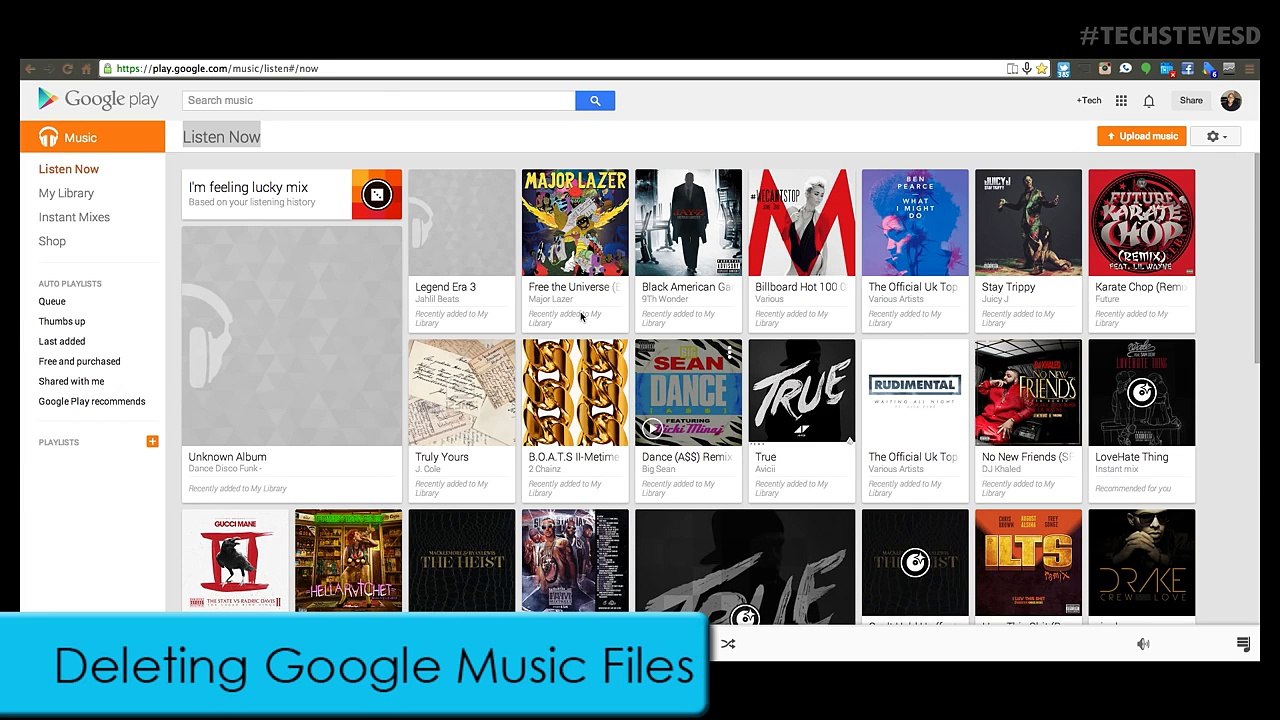Click the Google Play logo
Screen dimensions: 1280x720
98,99
